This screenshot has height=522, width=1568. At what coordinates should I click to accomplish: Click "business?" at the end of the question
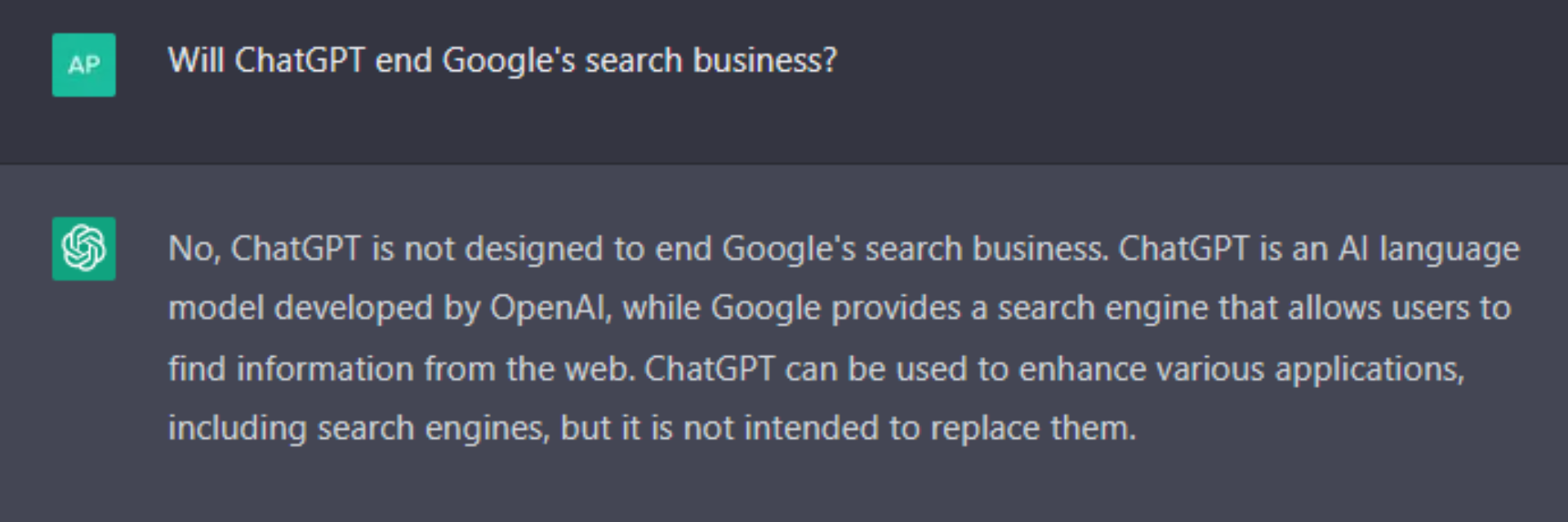[764, 61]
